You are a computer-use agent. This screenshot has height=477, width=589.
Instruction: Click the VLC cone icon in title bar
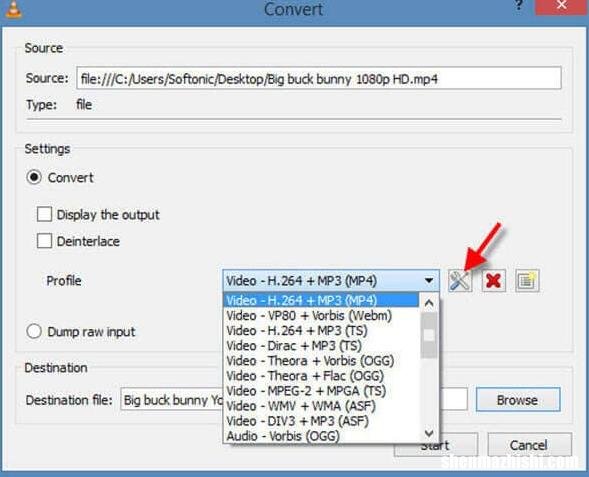pos(14,8)
